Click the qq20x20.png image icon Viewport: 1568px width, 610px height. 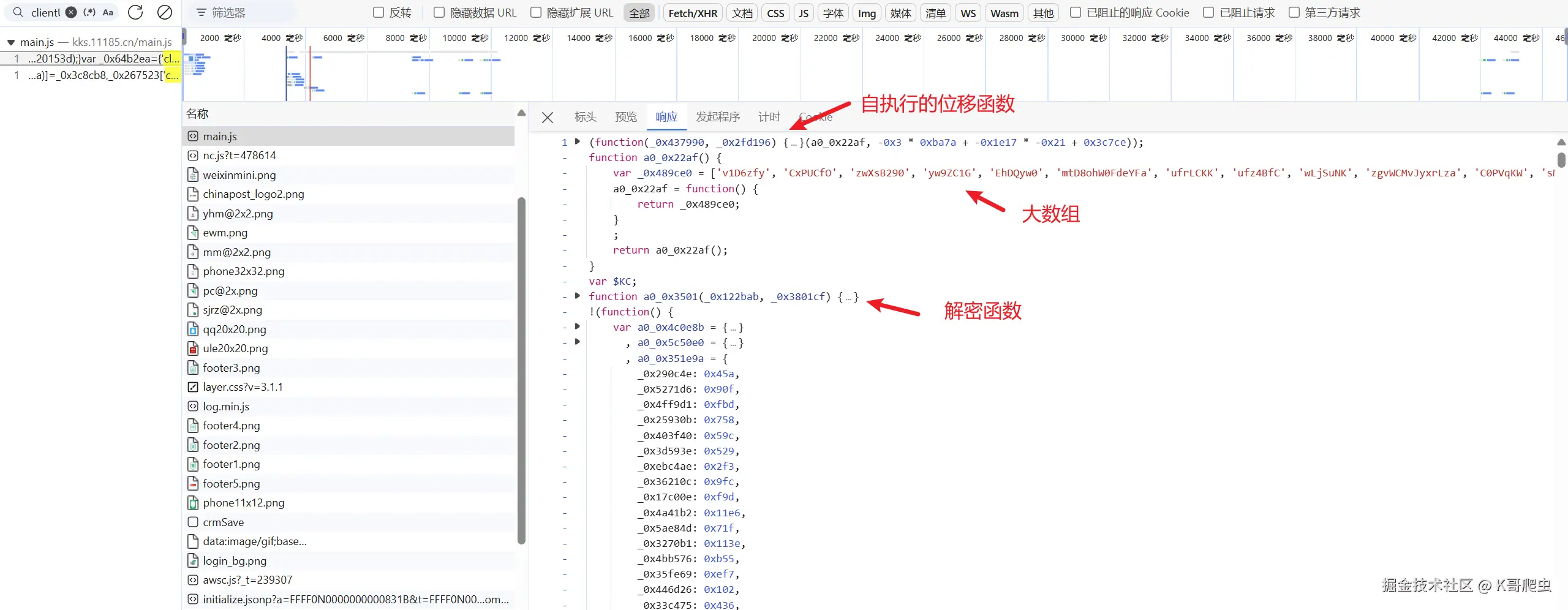(192, 329)
